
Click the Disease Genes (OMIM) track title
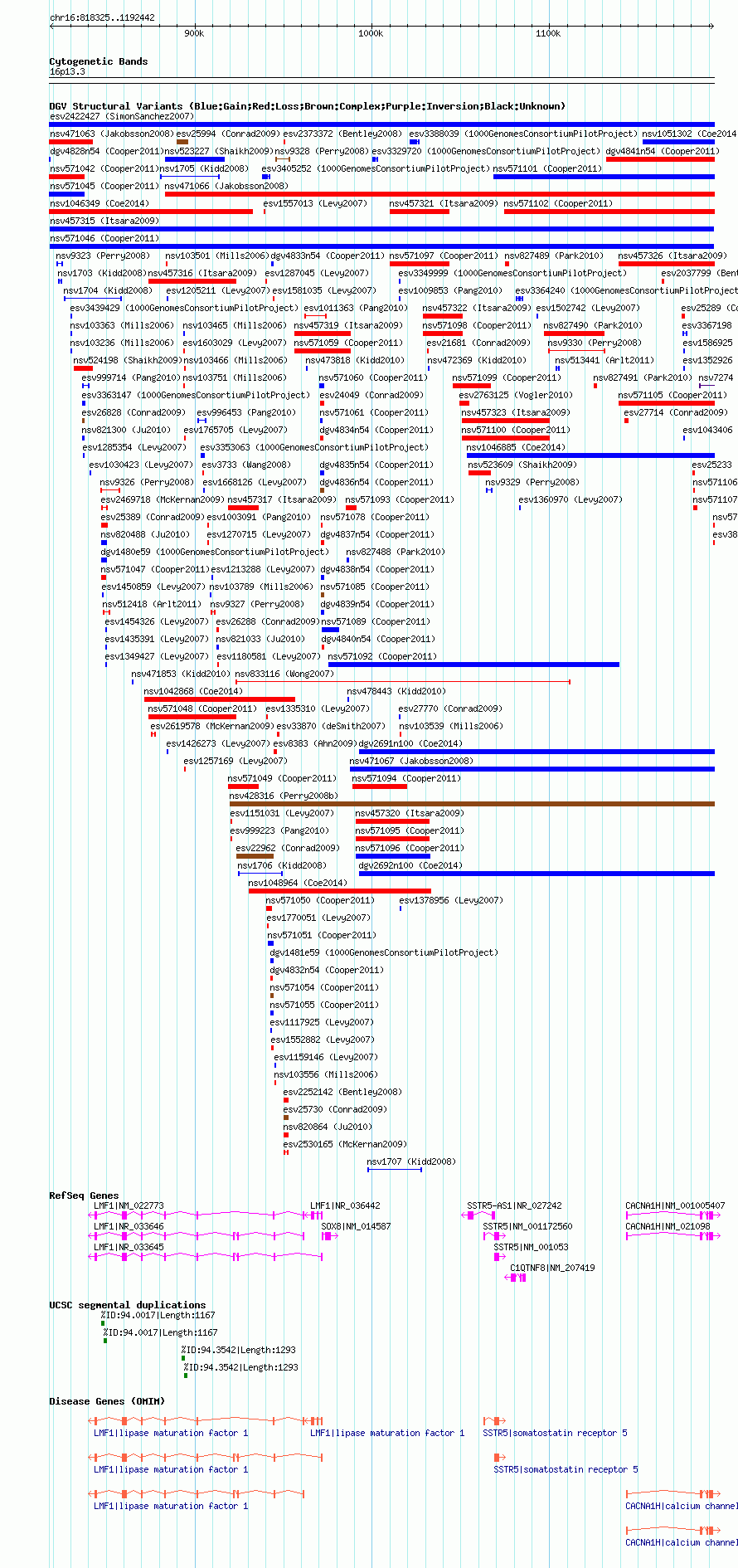pyautogui.click(x=107, y=1401)
